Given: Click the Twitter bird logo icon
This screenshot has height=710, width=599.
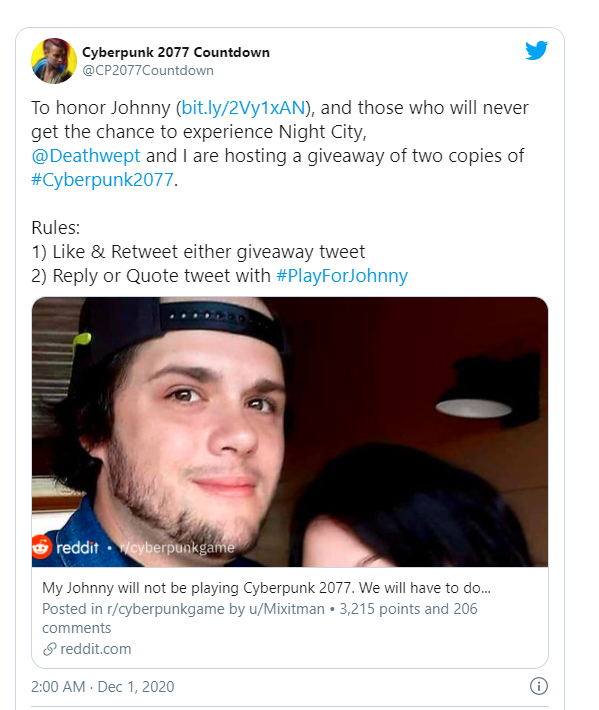Looking at the screenshot, I should [x=537, y=50].
